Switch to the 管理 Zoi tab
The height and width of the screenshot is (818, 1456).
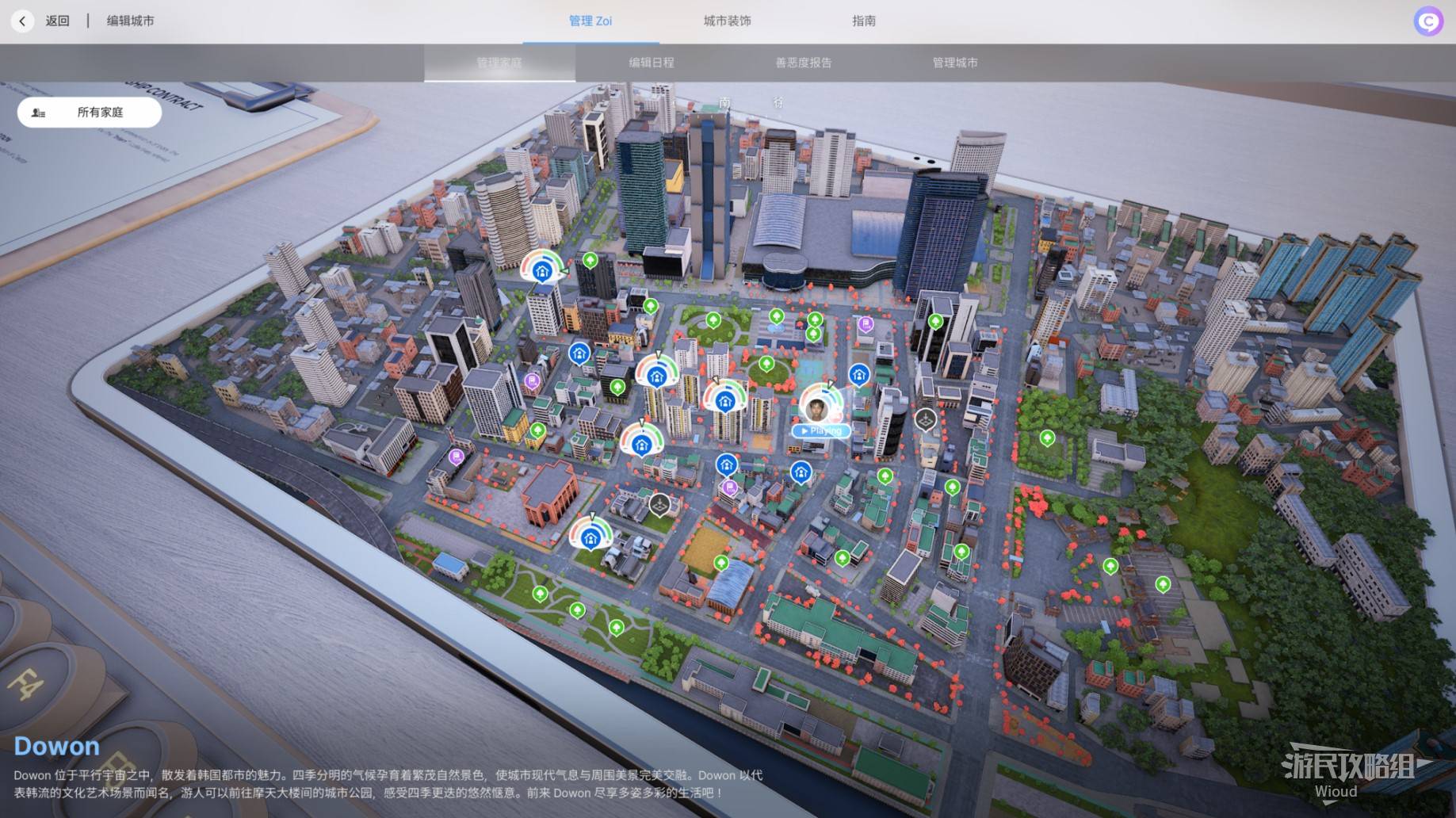pos(590,21)
